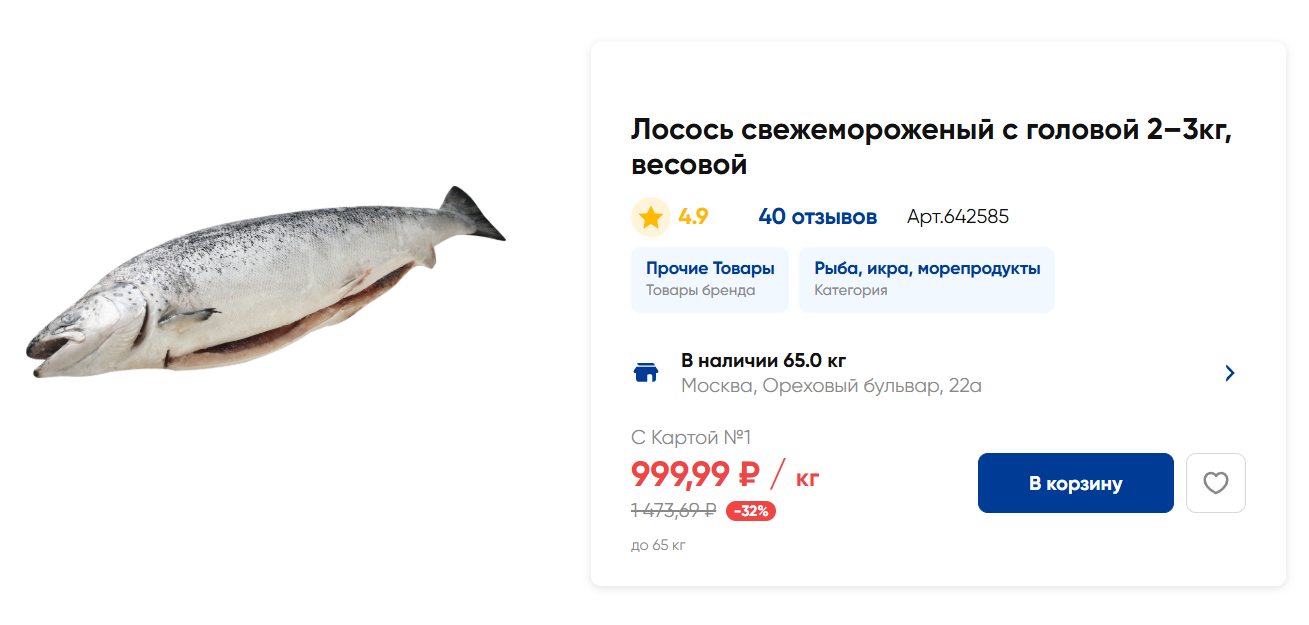Viewport: 1309px width, 625px height.
Task: Click the red «кг» price unit
Action: coord(807,478)
